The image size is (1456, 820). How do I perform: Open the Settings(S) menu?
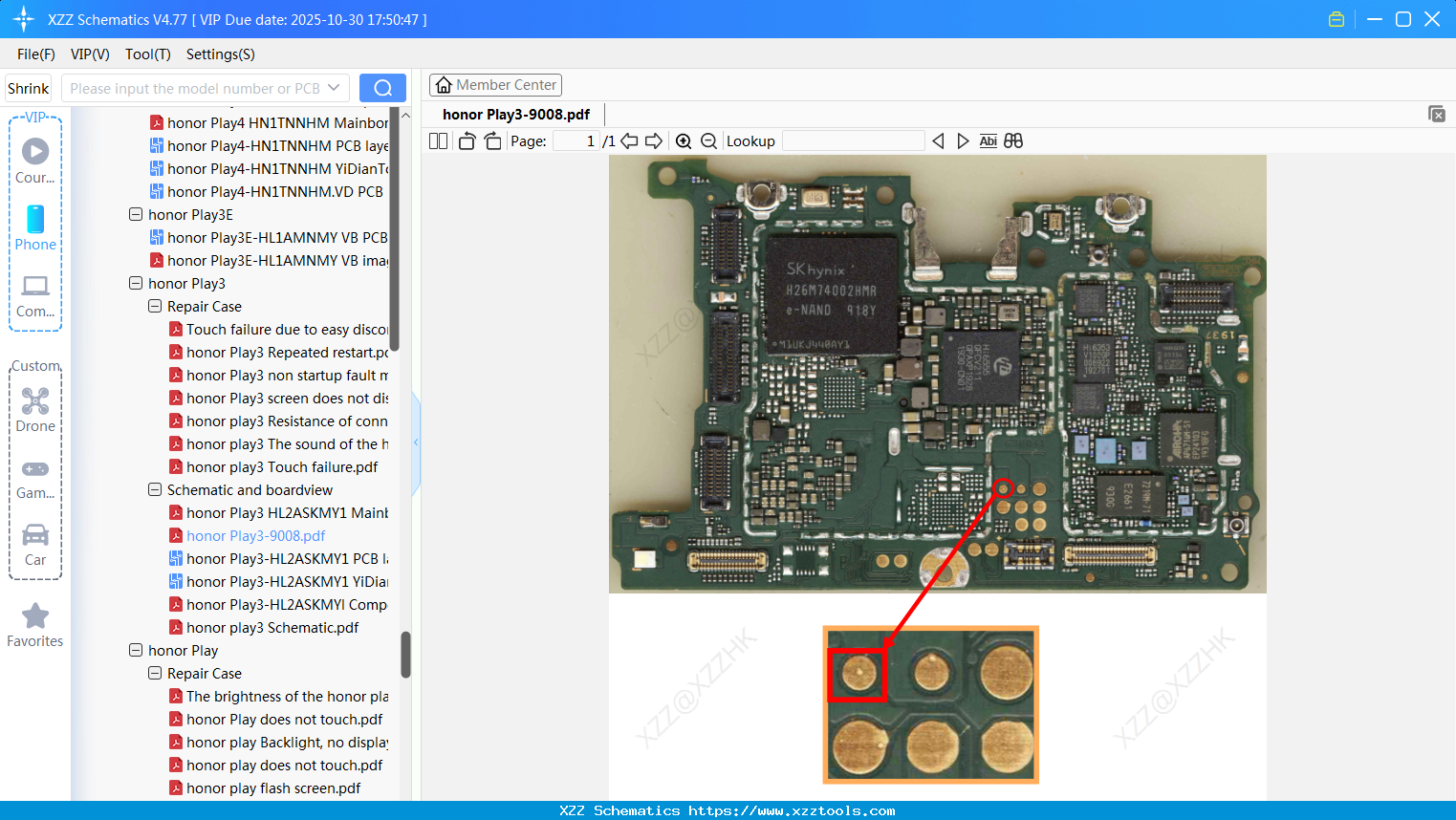(x=221, y=54)
